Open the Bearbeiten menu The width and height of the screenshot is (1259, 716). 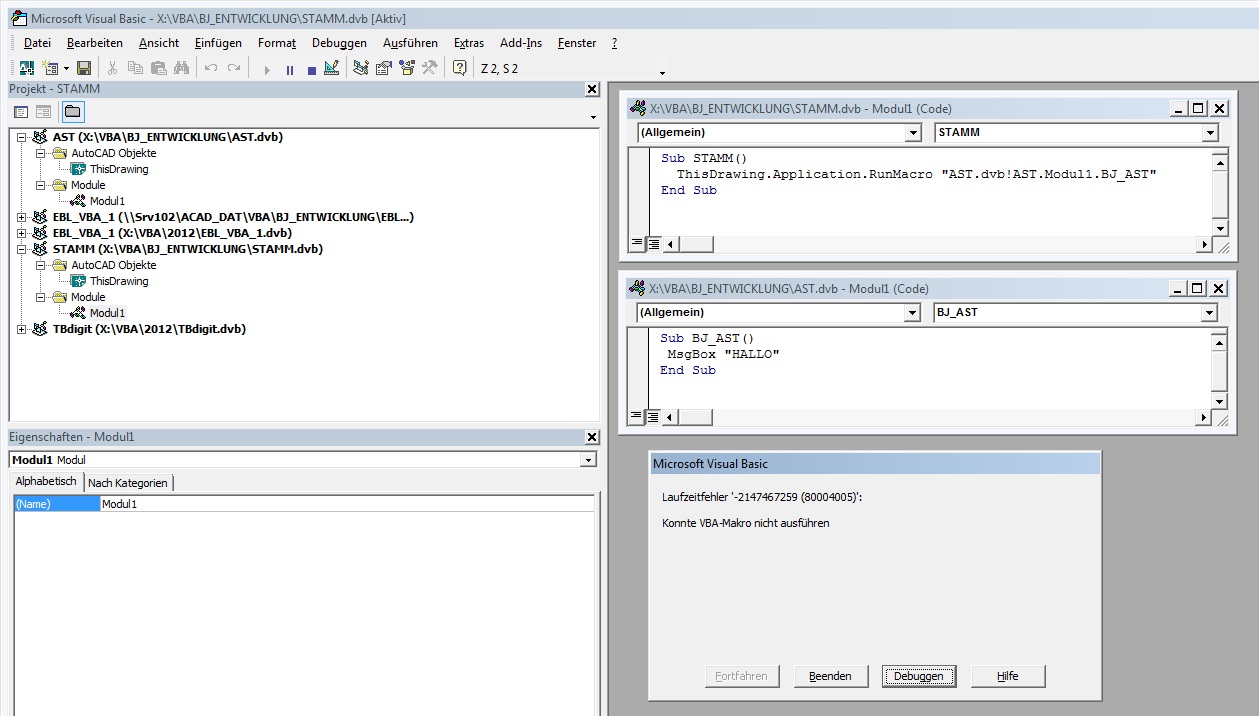[95, 43]
